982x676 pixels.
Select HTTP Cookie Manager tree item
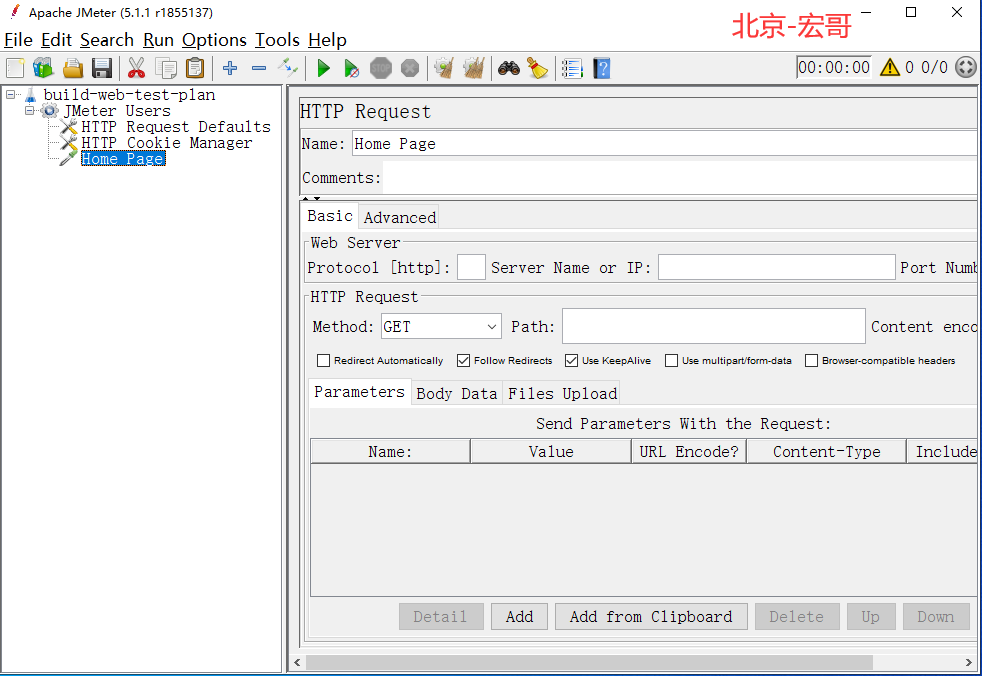(167, 143)
